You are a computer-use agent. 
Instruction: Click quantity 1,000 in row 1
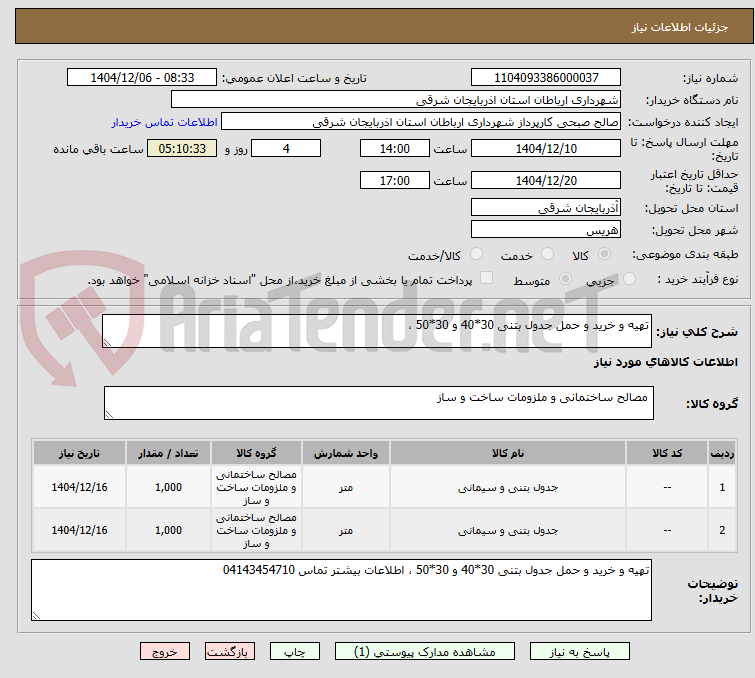[x=168, y=487]
